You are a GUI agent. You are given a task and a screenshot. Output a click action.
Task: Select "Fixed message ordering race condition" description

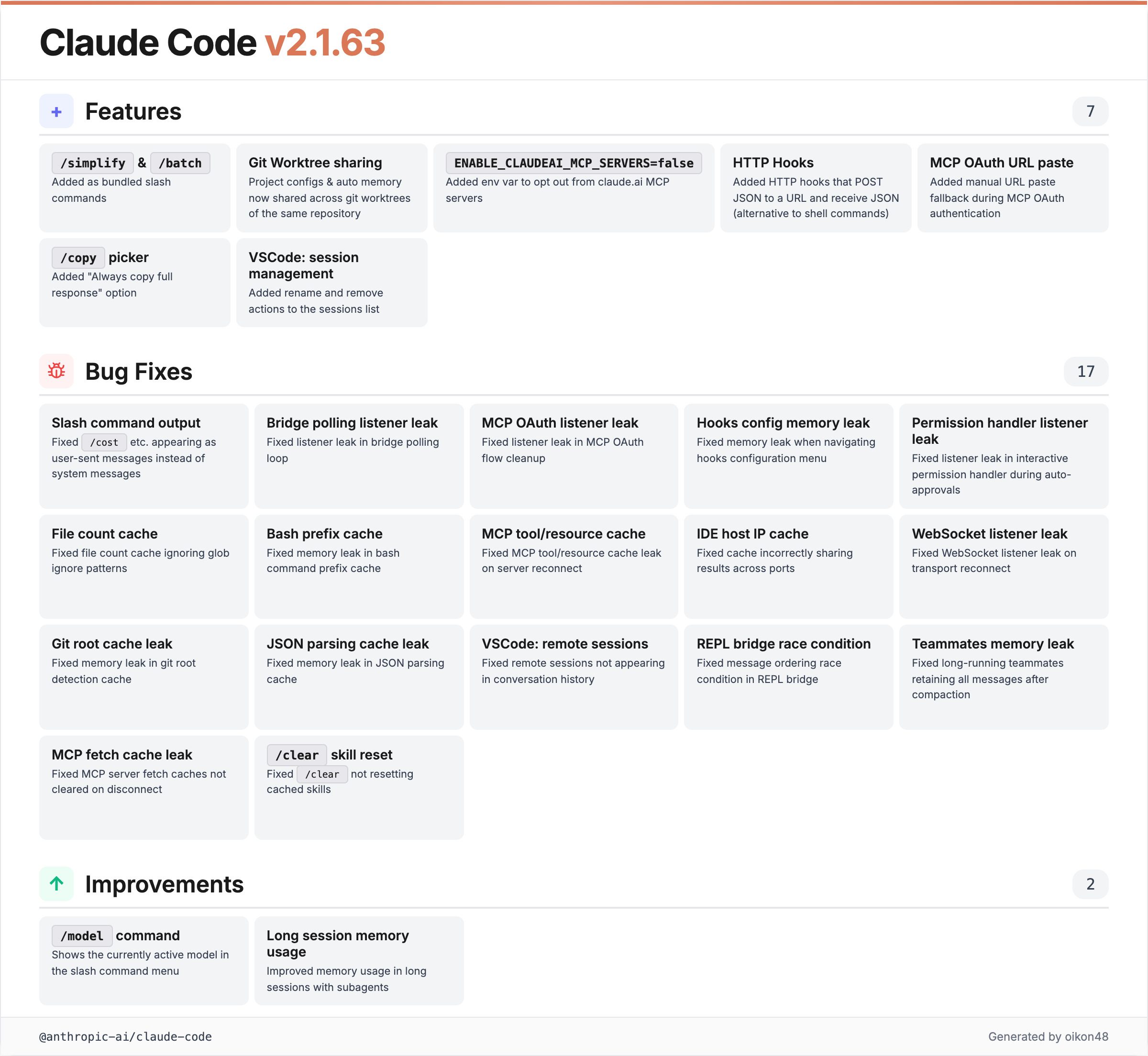click(x=769, y=671)
